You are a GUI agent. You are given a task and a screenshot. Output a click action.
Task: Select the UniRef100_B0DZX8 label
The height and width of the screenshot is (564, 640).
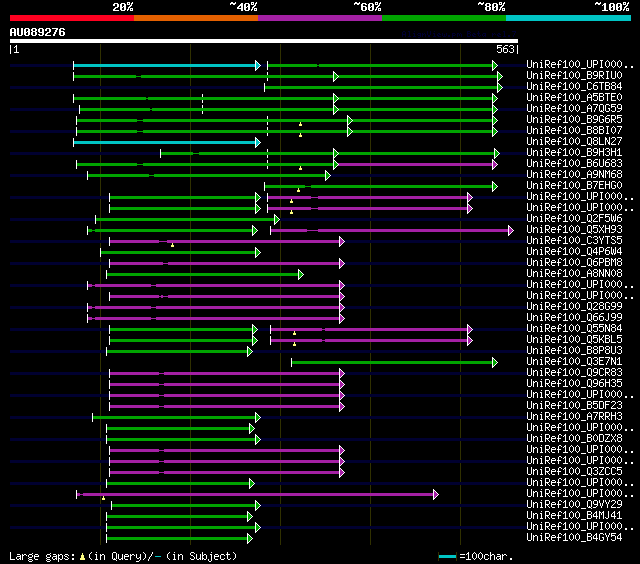(x=574, y=439)
